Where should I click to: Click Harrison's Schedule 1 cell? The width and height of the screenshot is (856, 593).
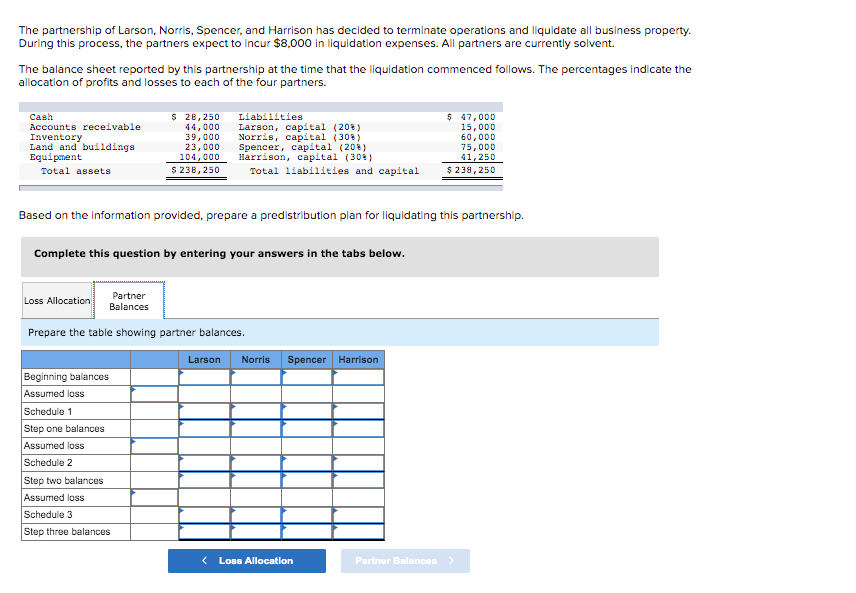tap(359, 411)
